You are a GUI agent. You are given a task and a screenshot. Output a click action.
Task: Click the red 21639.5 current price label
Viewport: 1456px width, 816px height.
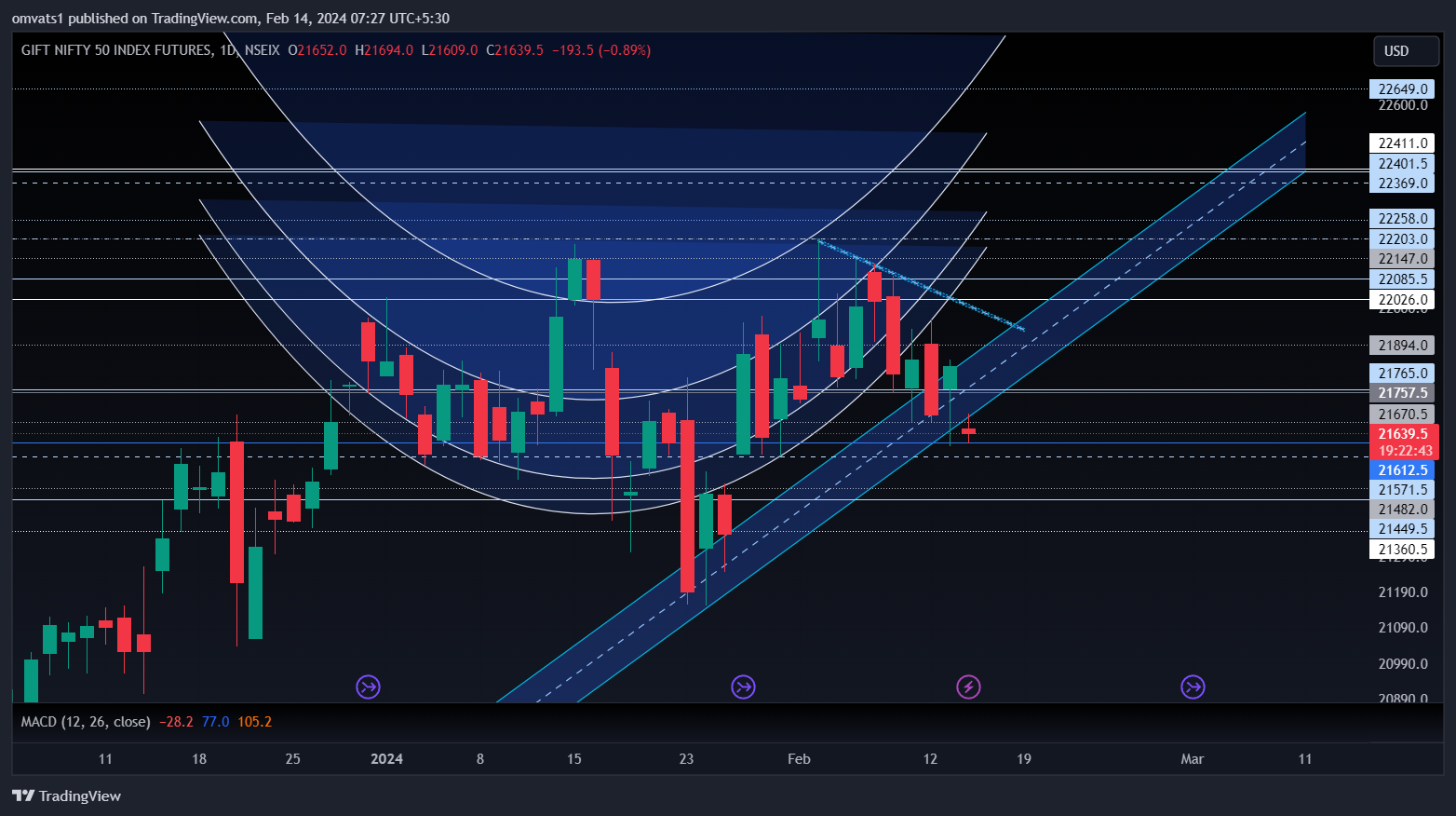pos(1404,434)
